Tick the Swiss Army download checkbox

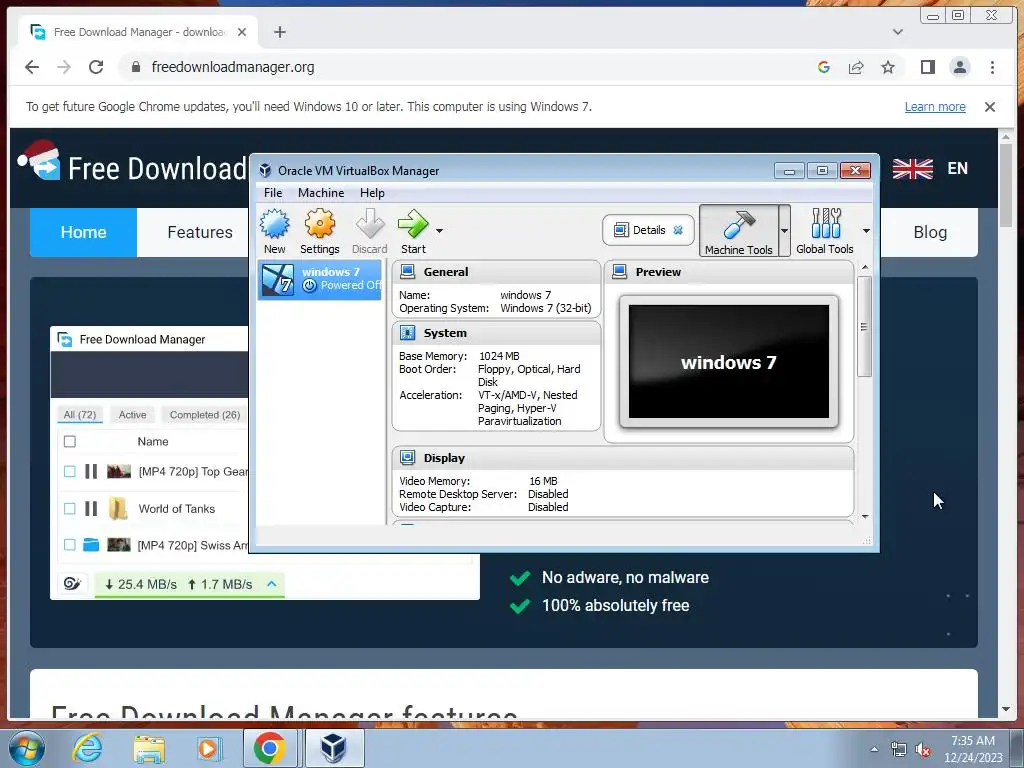70,545
